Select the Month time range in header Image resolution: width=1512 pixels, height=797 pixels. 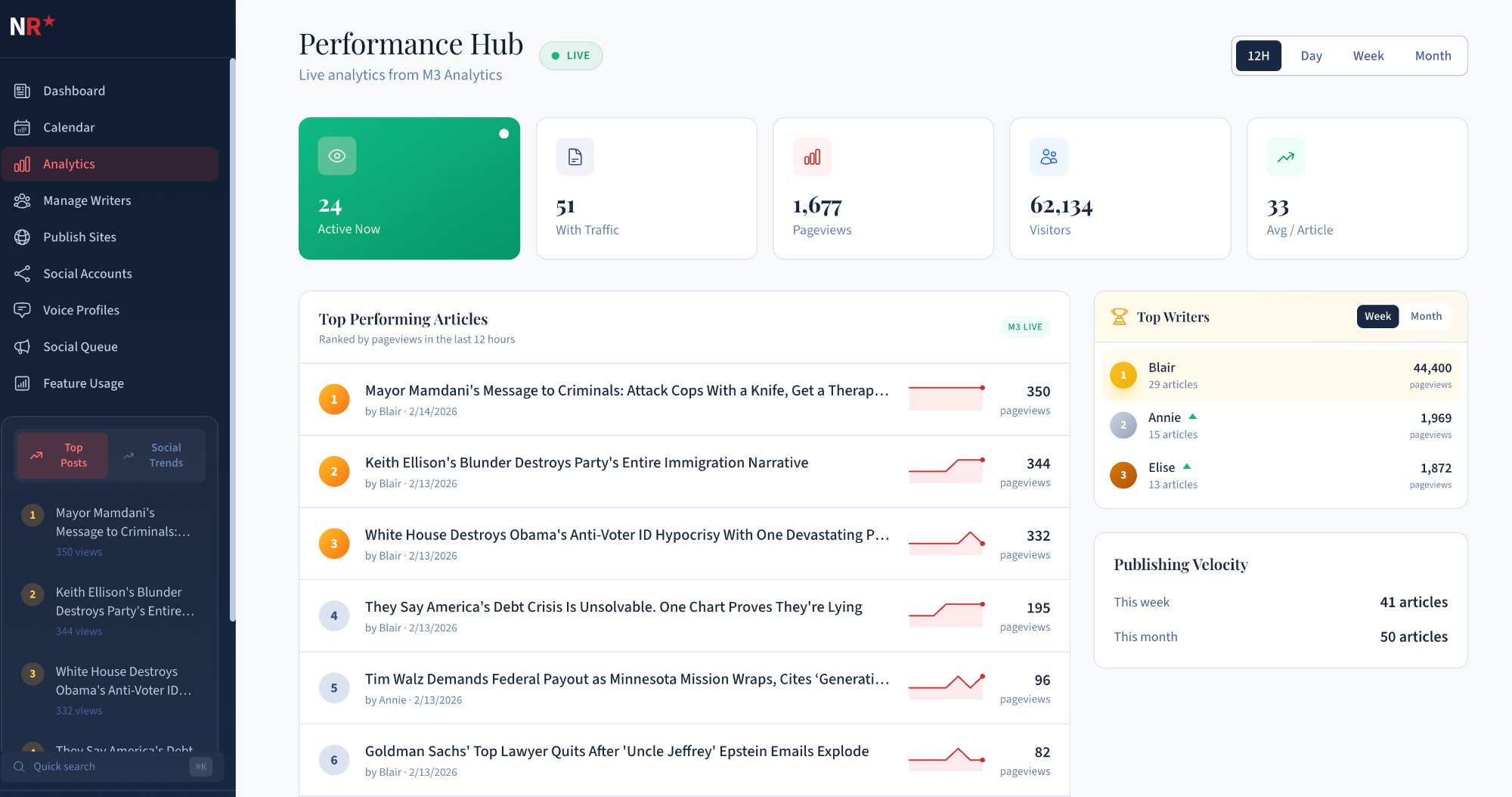[1433, 56]
